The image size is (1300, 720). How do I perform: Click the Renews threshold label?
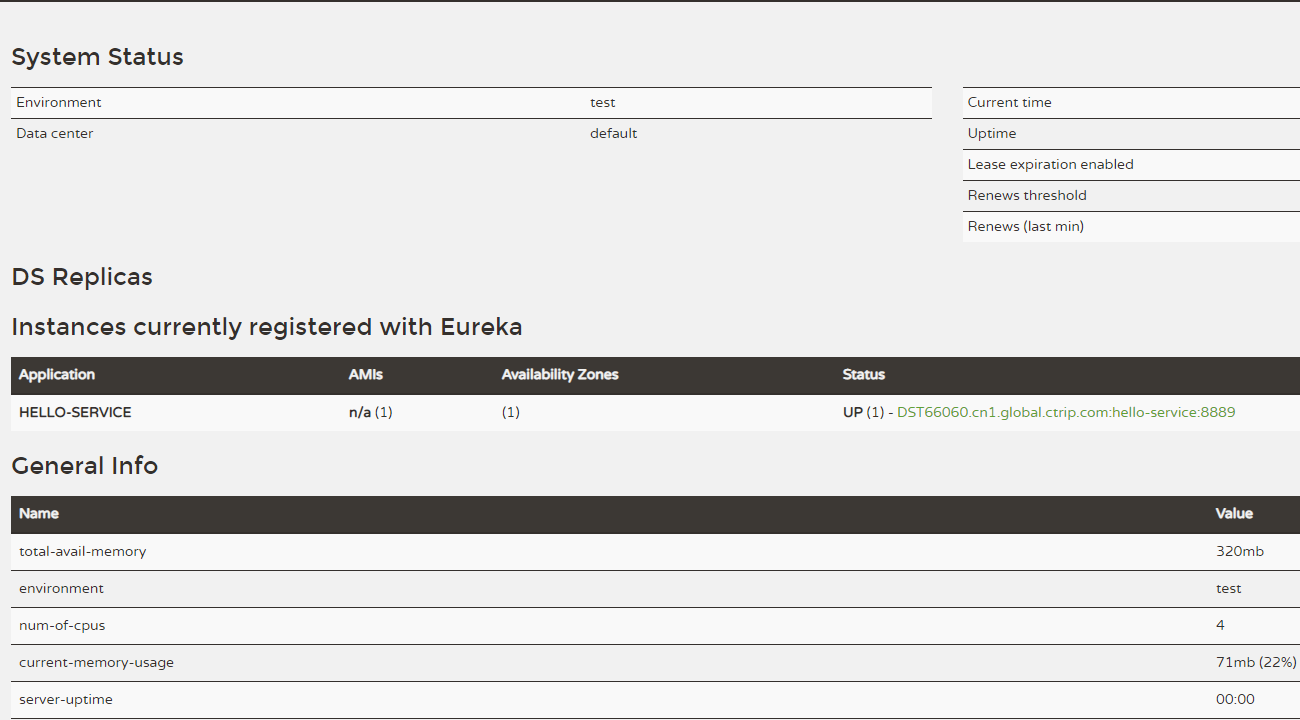[1027, 195]
